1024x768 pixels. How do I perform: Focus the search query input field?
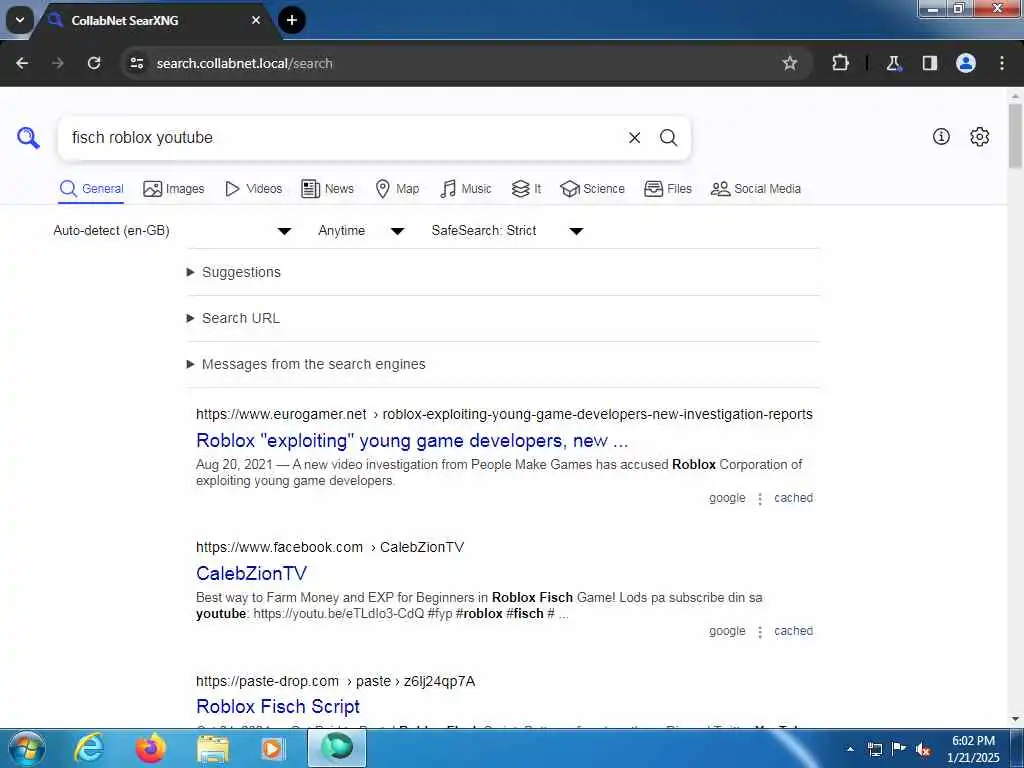(x=343, y=138)
